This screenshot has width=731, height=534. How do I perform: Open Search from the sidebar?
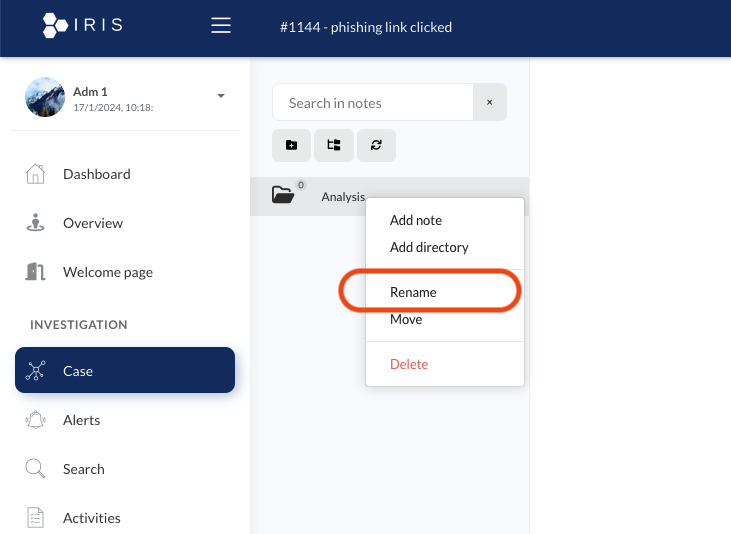pyautogui.click(x=83, y=469)
